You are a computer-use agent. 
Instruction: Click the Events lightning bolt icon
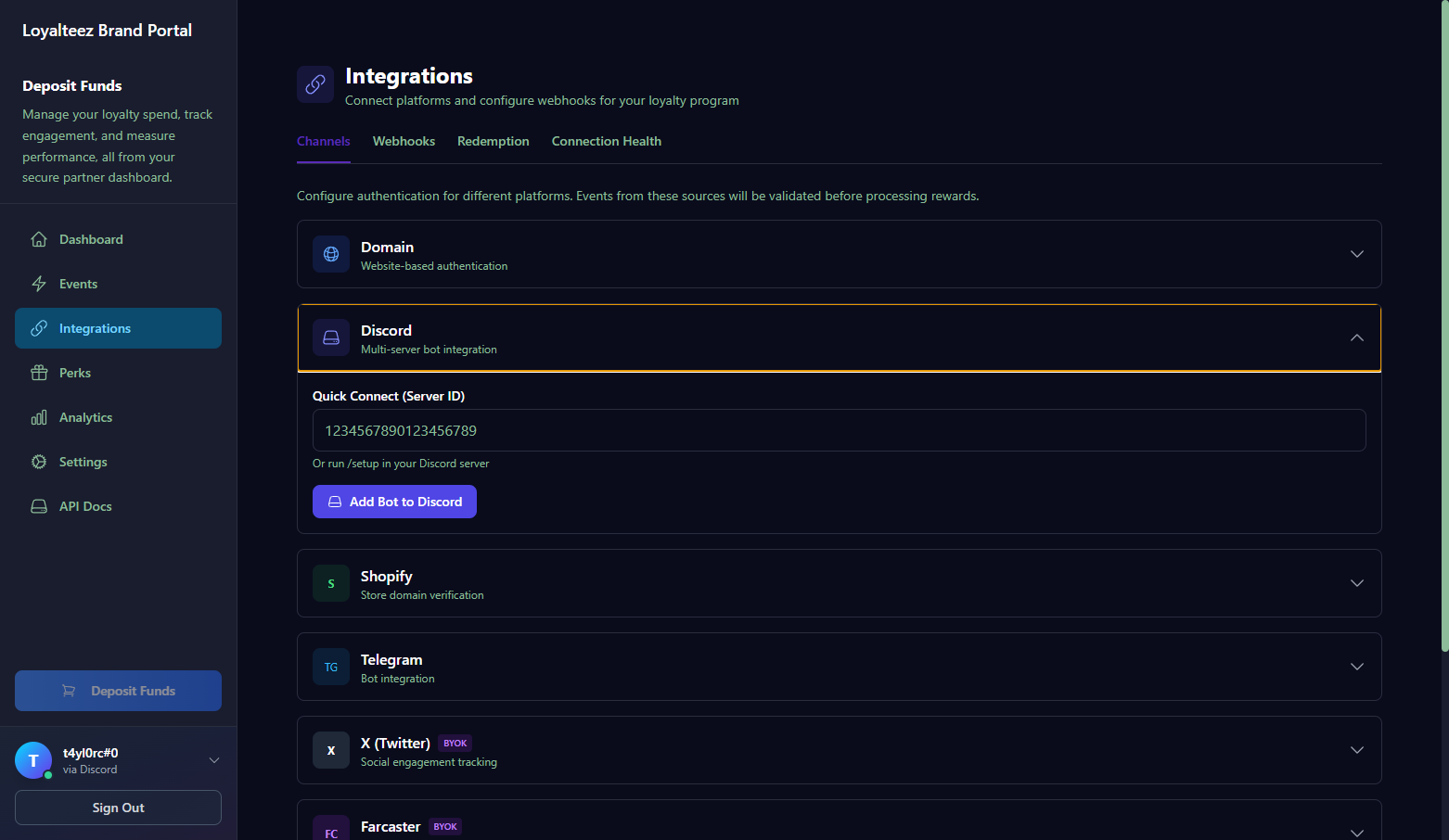[39, 283]
